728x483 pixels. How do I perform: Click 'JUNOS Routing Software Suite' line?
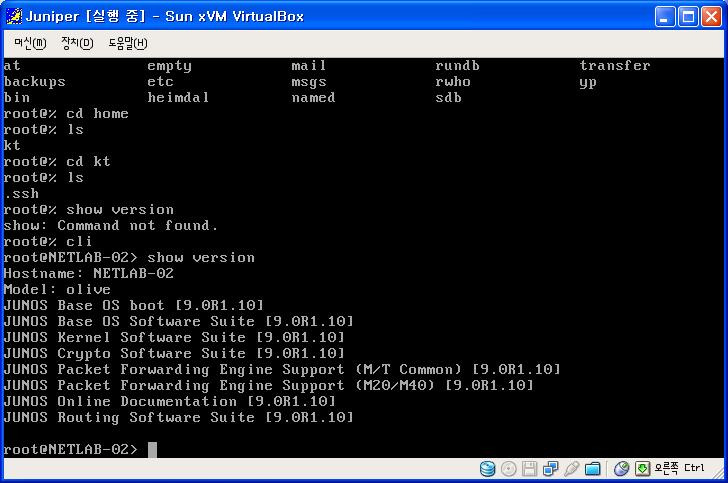pos(179,418)
